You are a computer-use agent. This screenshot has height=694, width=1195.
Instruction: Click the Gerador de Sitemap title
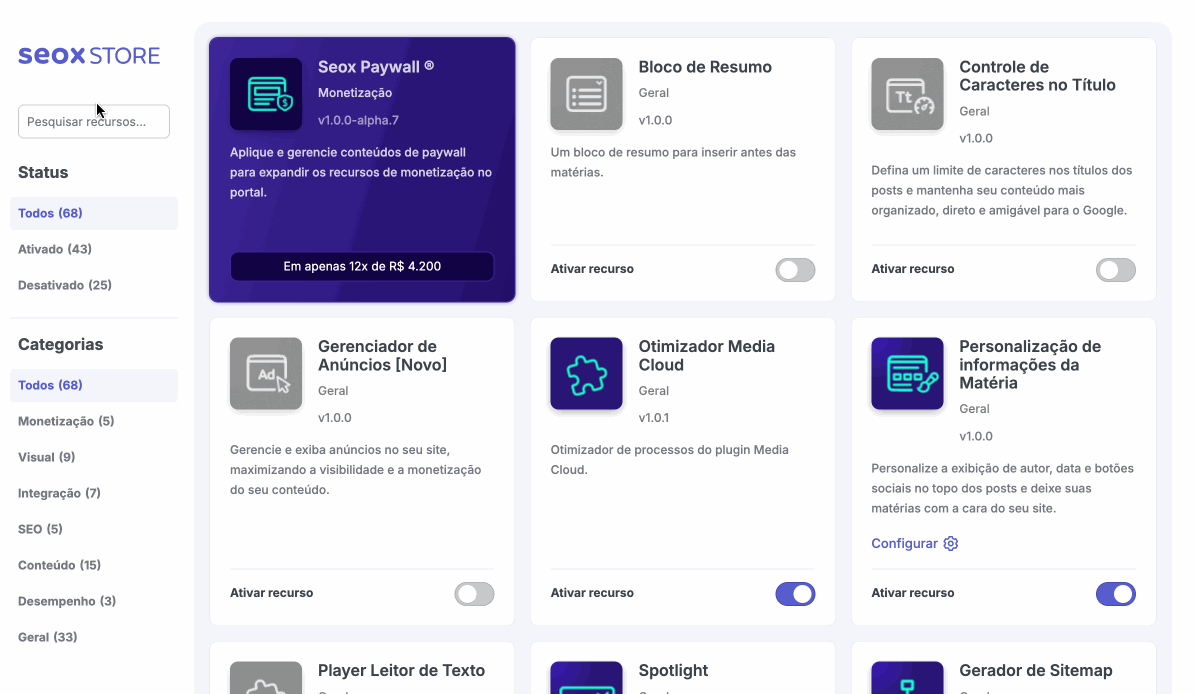tap(1036, 670)
